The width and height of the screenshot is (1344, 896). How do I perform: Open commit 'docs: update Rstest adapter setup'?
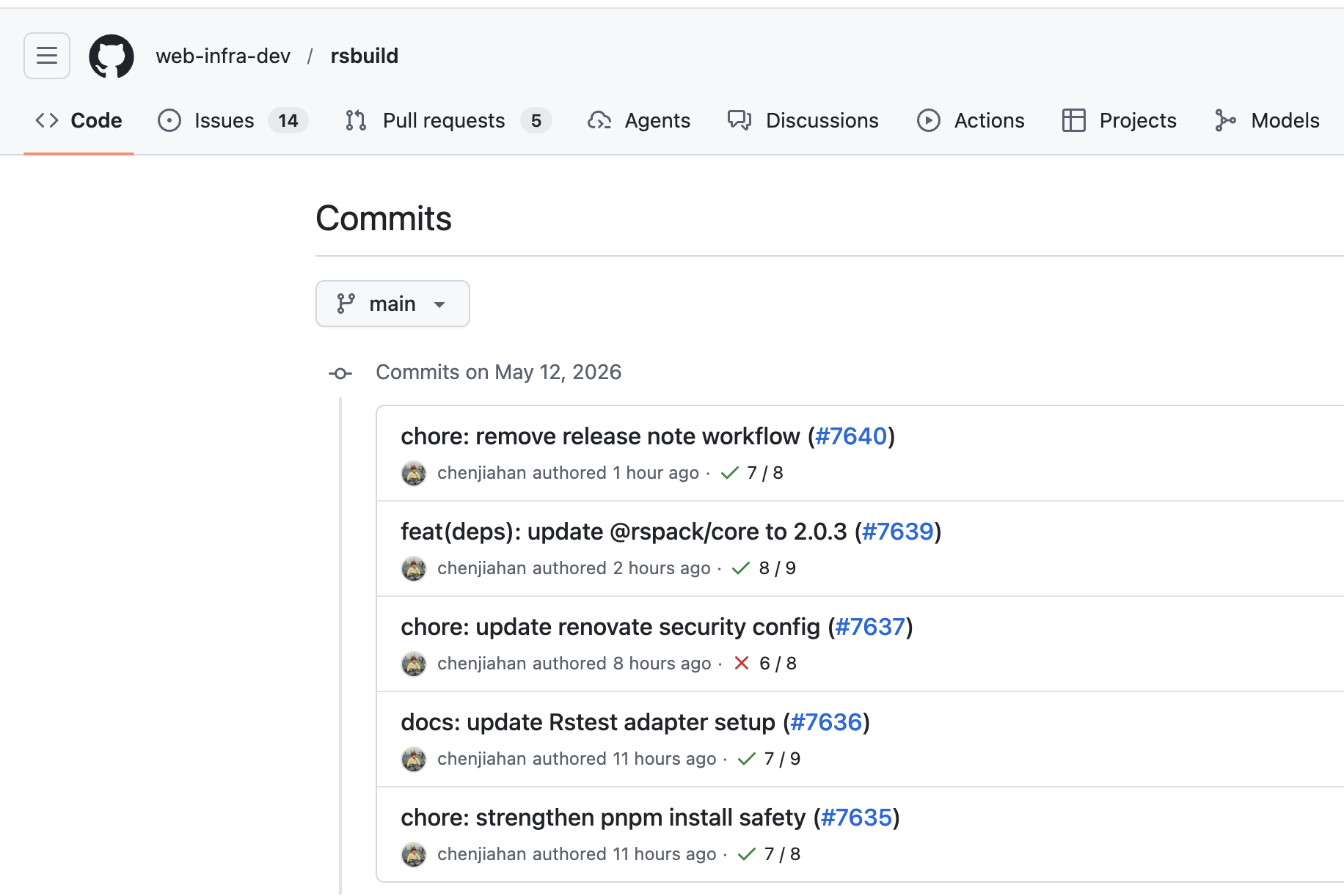click(588, 722)
